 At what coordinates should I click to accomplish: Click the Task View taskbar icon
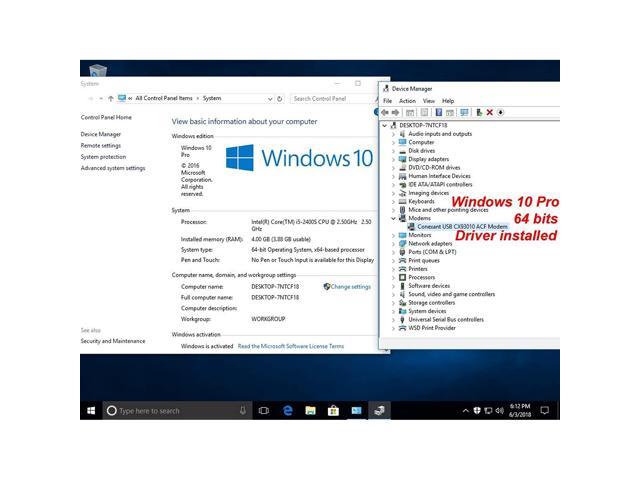click(264, 410)
